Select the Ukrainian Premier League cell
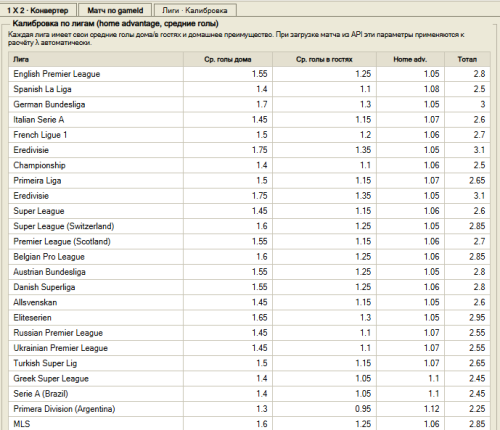Screen dimensions: 500x430 tap(96, 348)
